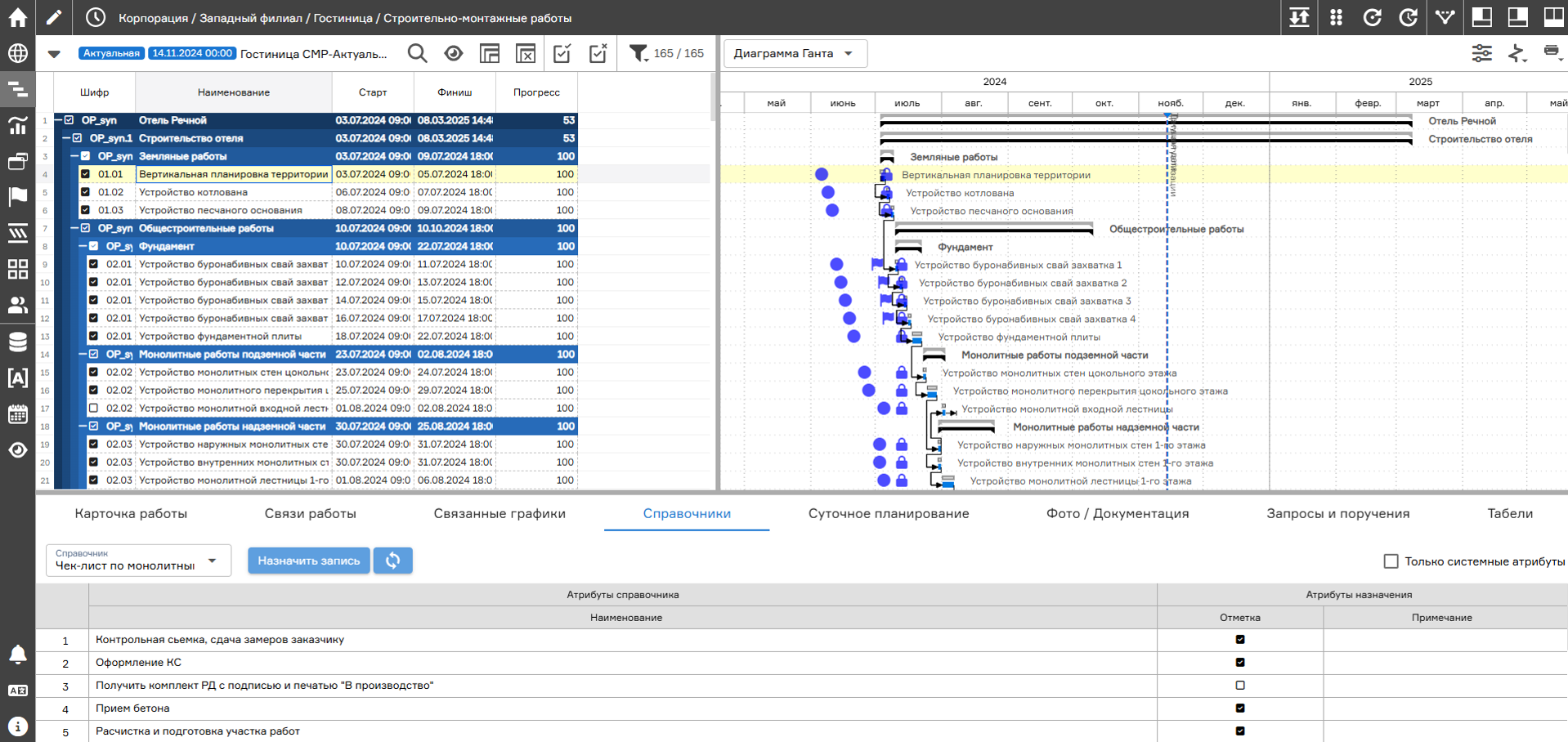Click the check-all tasks icon
Screen dimensions: 1568x742
[562, 54]
